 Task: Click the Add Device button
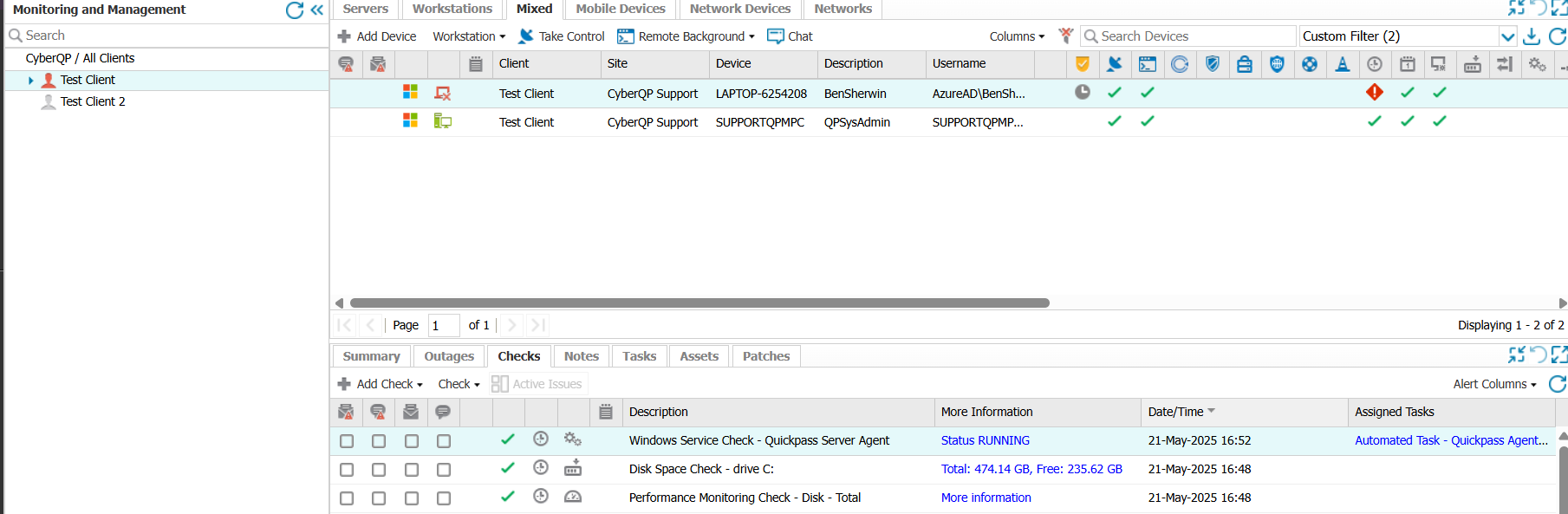(377, 36)
